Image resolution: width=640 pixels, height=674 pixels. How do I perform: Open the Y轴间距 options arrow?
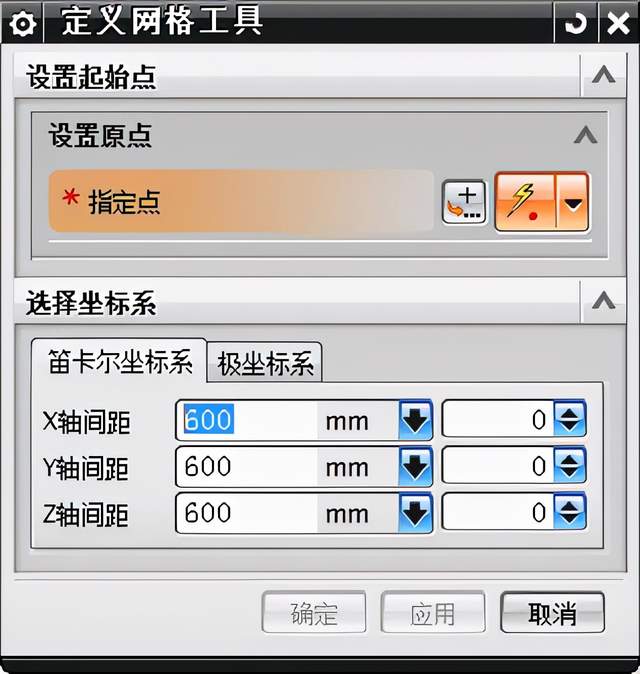point(415,466)
